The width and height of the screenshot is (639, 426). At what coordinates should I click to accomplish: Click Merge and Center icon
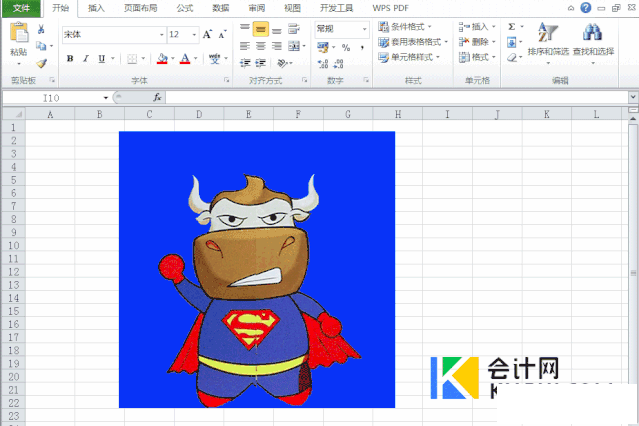(x=294, y=46)
